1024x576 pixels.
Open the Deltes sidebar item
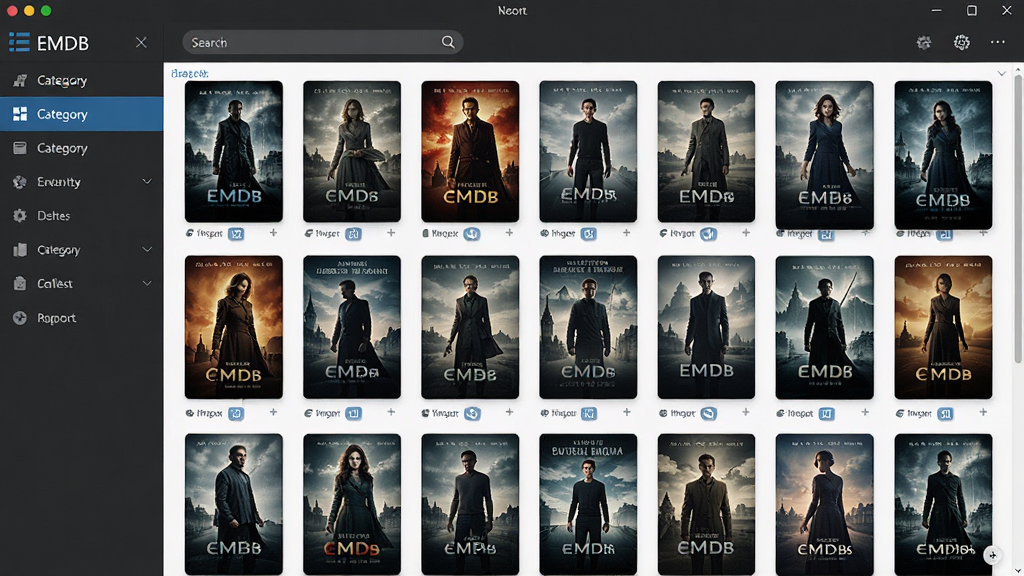(82, 216)
